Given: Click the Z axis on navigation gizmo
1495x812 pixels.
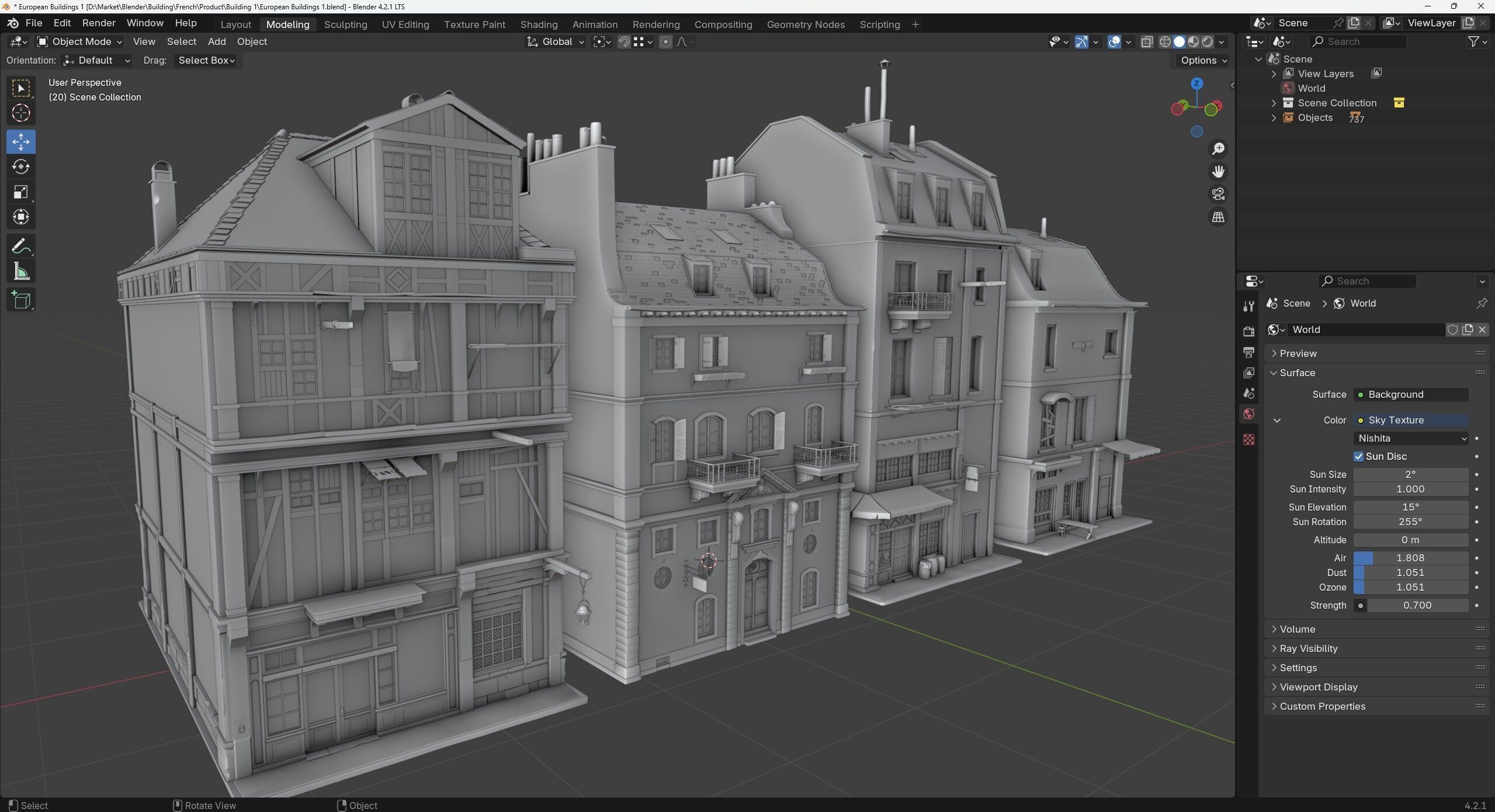Looking at the screenshot, I should pyautogui.click(x=1196, y=84).
